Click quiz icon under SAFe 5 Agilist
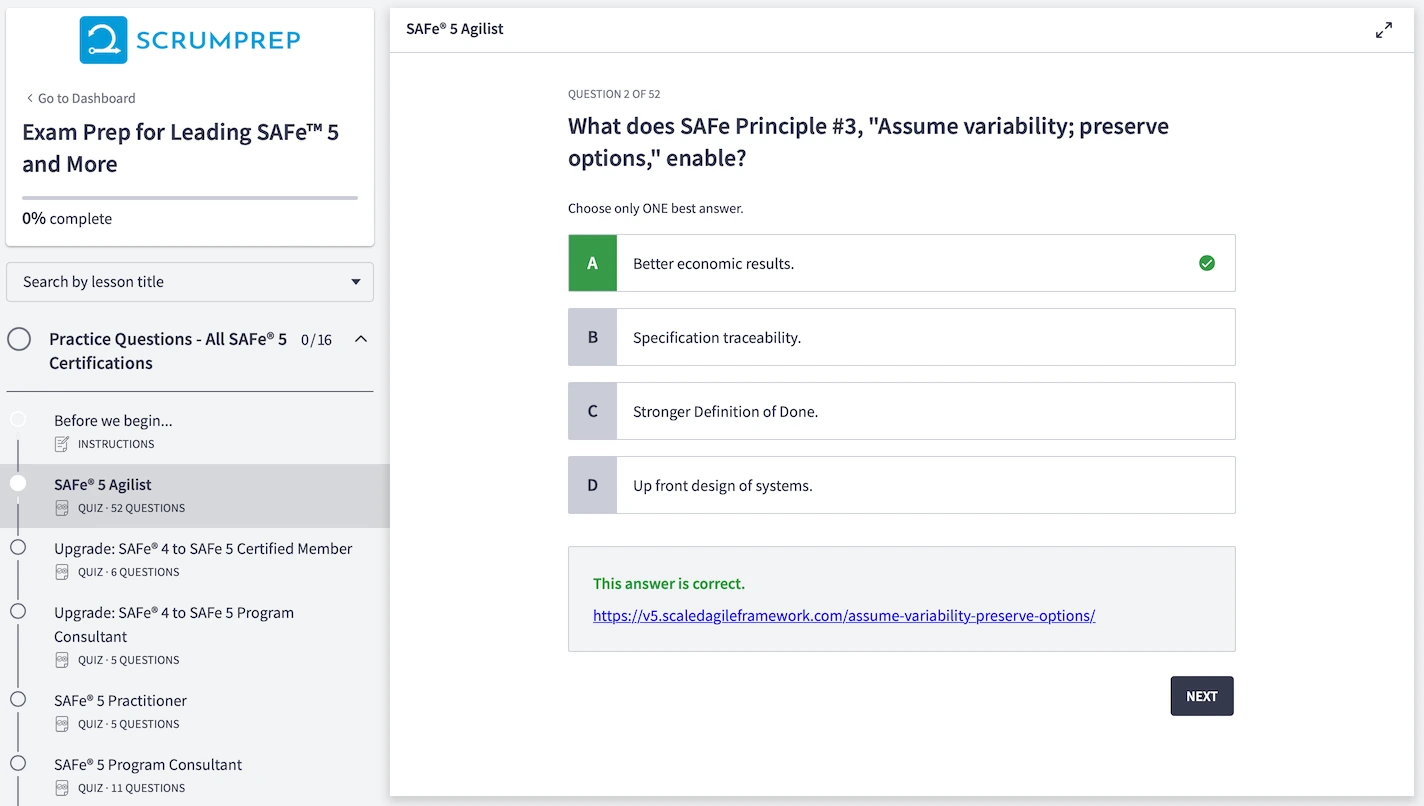 pyautogui.click(x=62, y=508)
